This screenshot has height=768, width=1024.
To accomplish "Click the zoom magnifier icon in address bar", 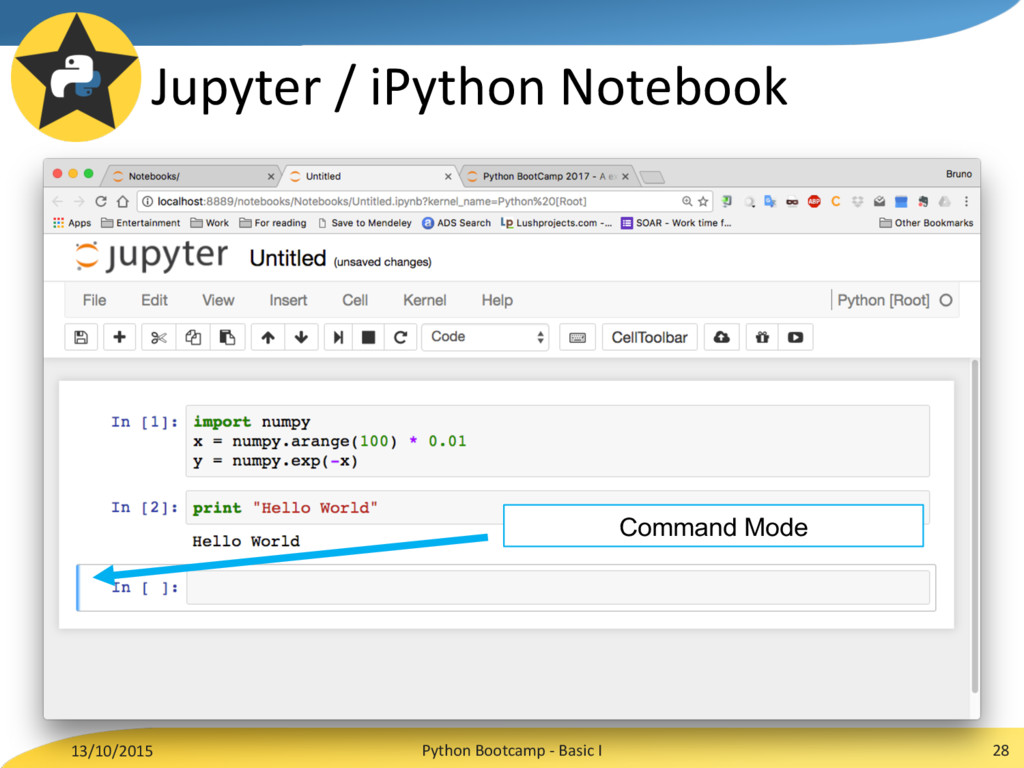I will pos(687,202).
